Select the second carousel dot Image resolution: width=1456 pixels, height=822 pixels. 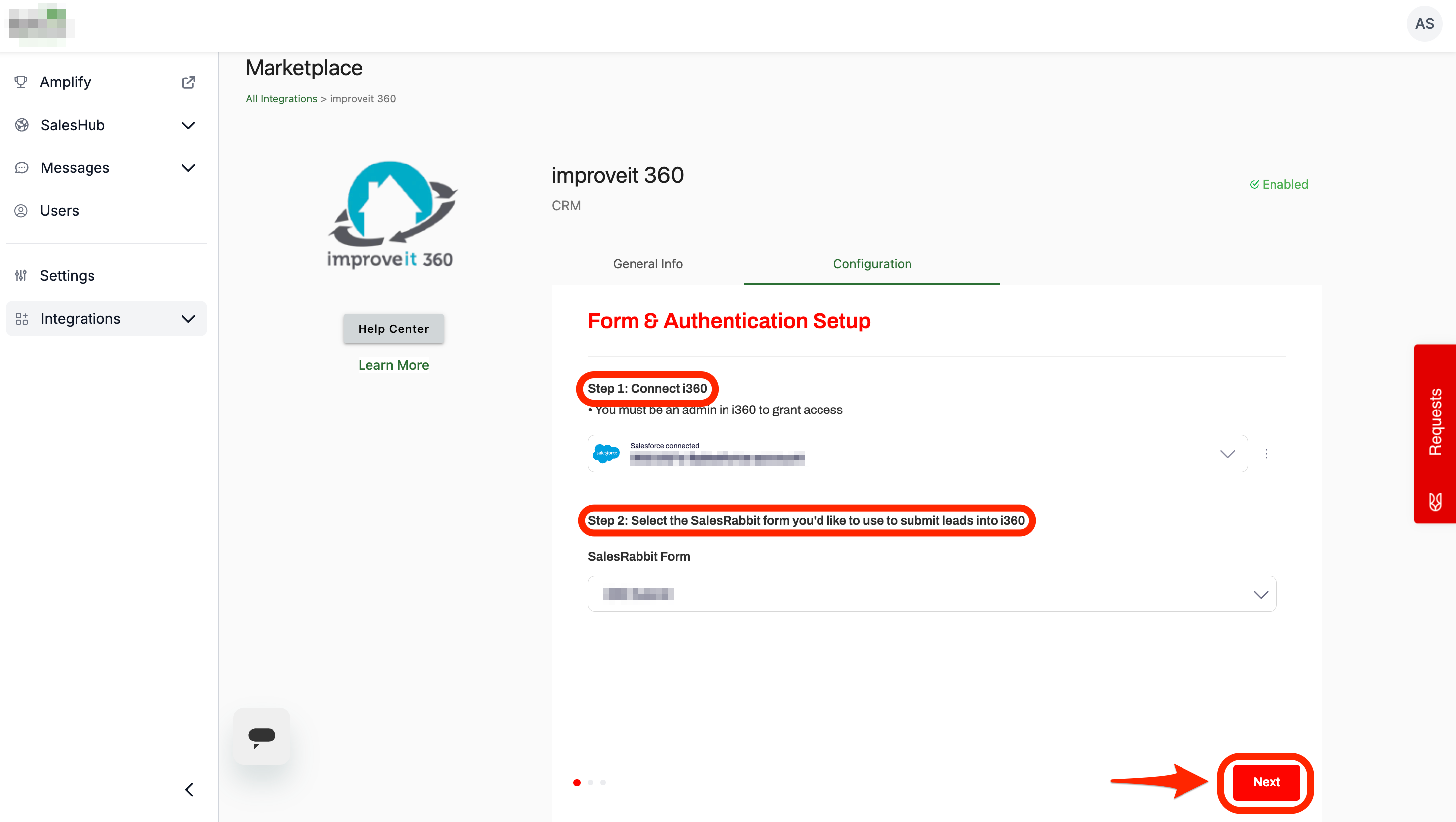590,782
